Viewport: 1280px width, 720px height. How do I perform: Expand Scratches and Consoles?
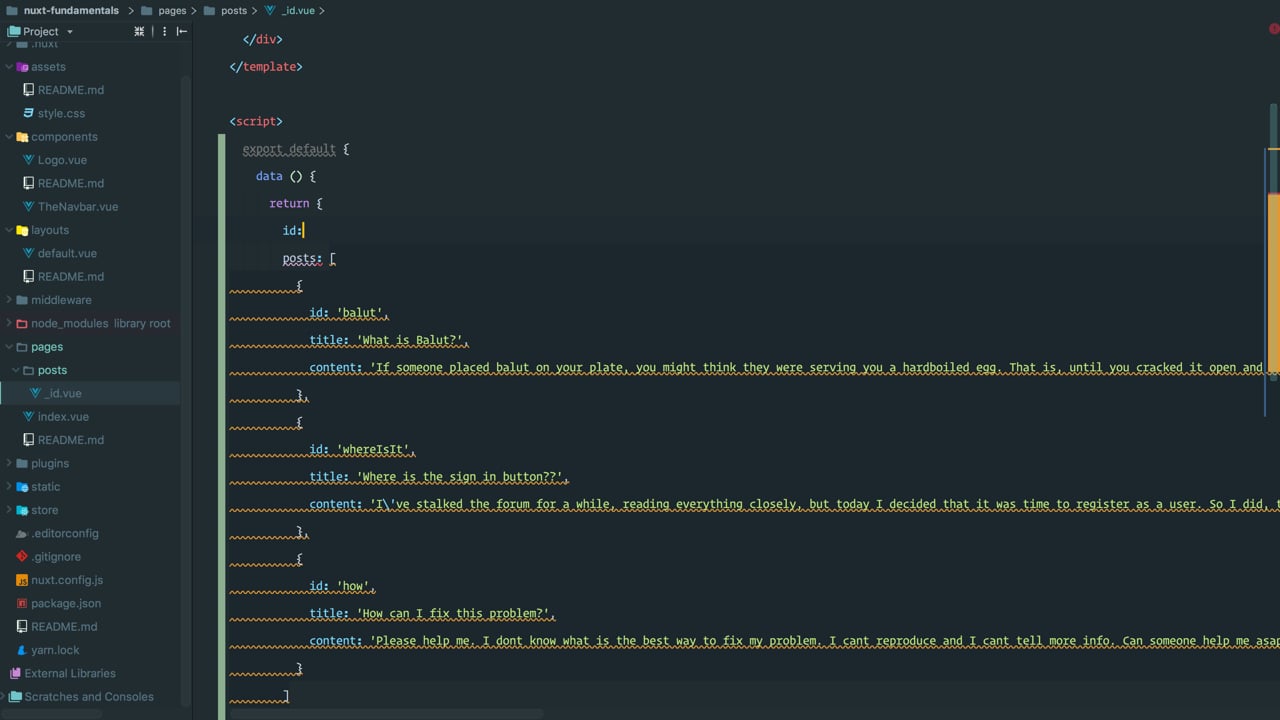4,697
